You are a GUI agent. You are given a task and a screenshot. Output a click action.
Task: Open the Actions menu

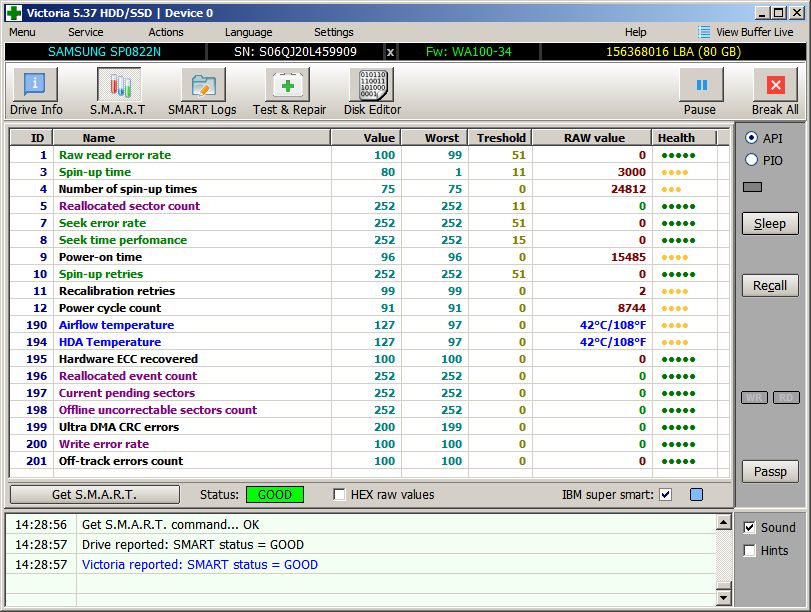click(x=166, y=32)
